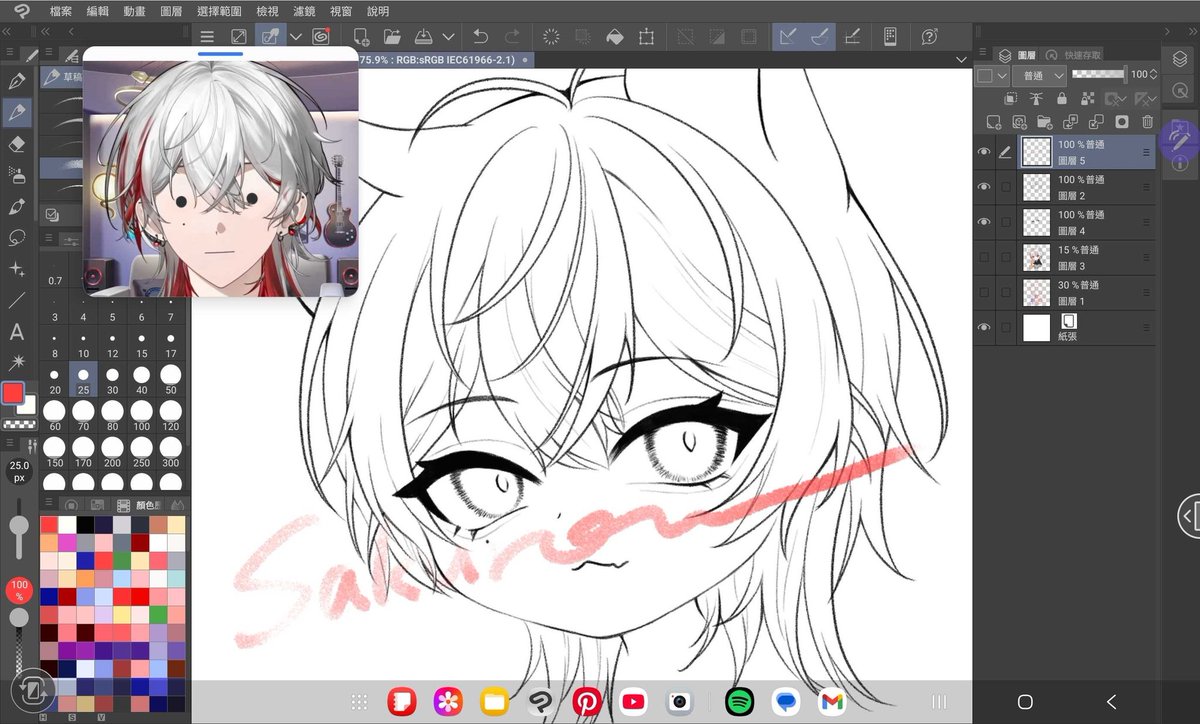Open Spotify from the taskbar
Image resolution: width=1200 pixels, height=724 pixels.
[x=738, y=703]
